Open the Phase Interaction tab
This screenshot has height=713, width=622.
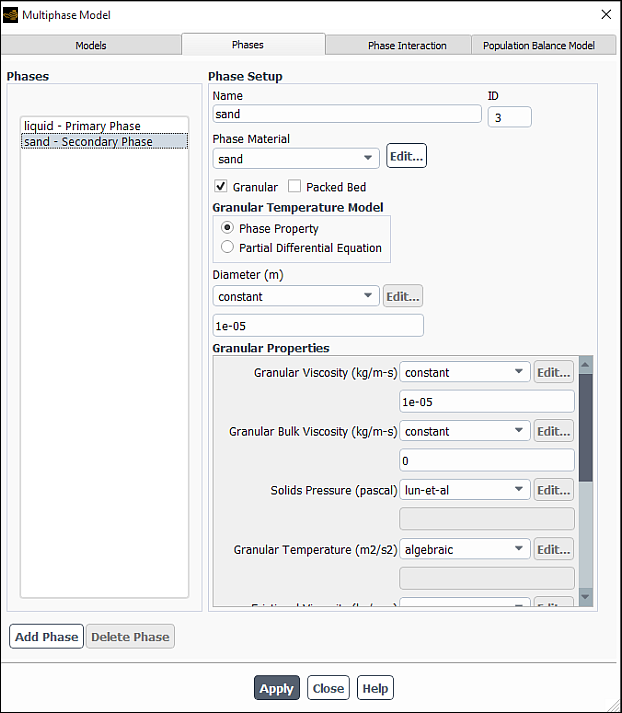(x=398, y=45)
